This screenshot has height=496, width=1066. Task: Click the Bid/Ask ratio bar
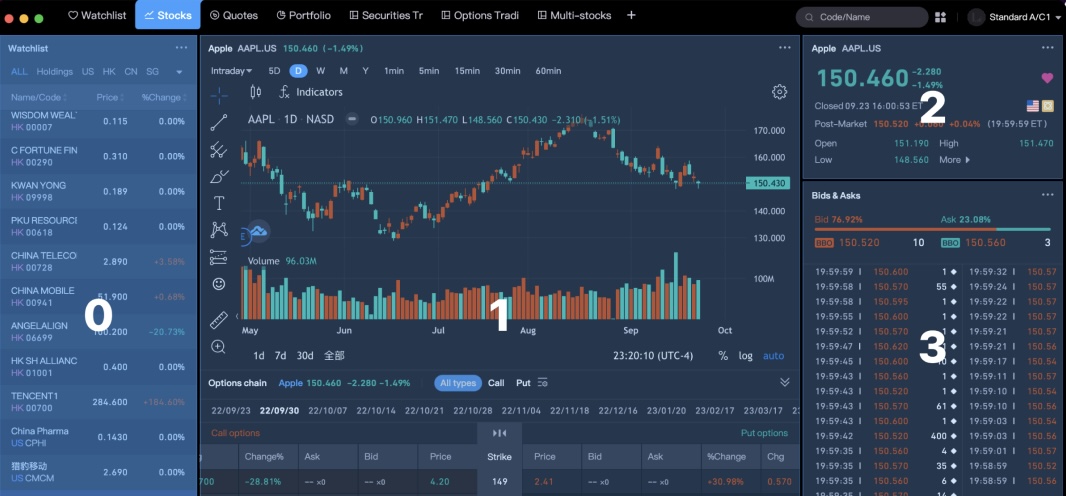pyautogui.click(x=931, y=228)
